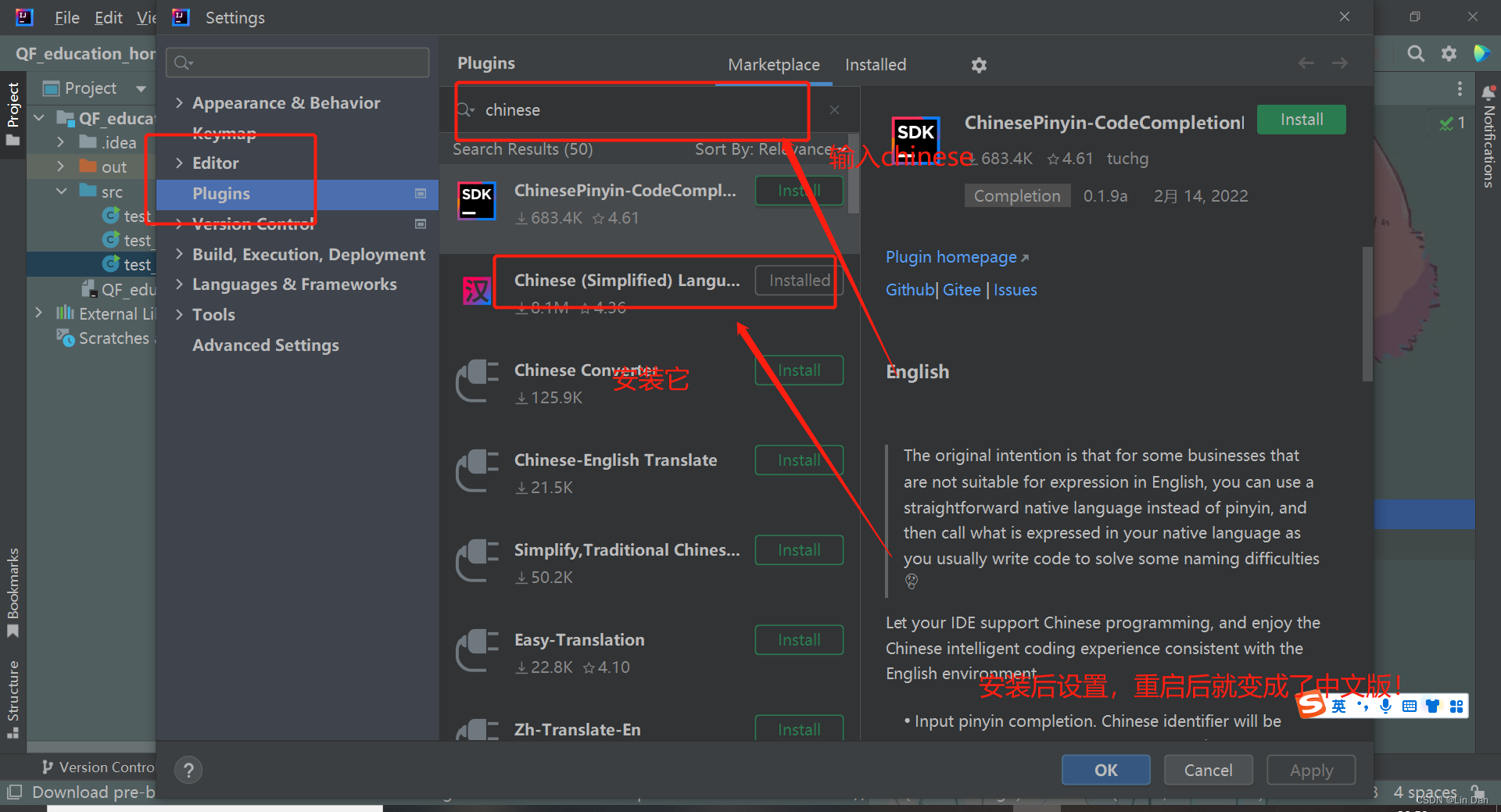Open the Notifications tool window
This screenshot has height=812, width=1501.
click(x=1488, y=137)
